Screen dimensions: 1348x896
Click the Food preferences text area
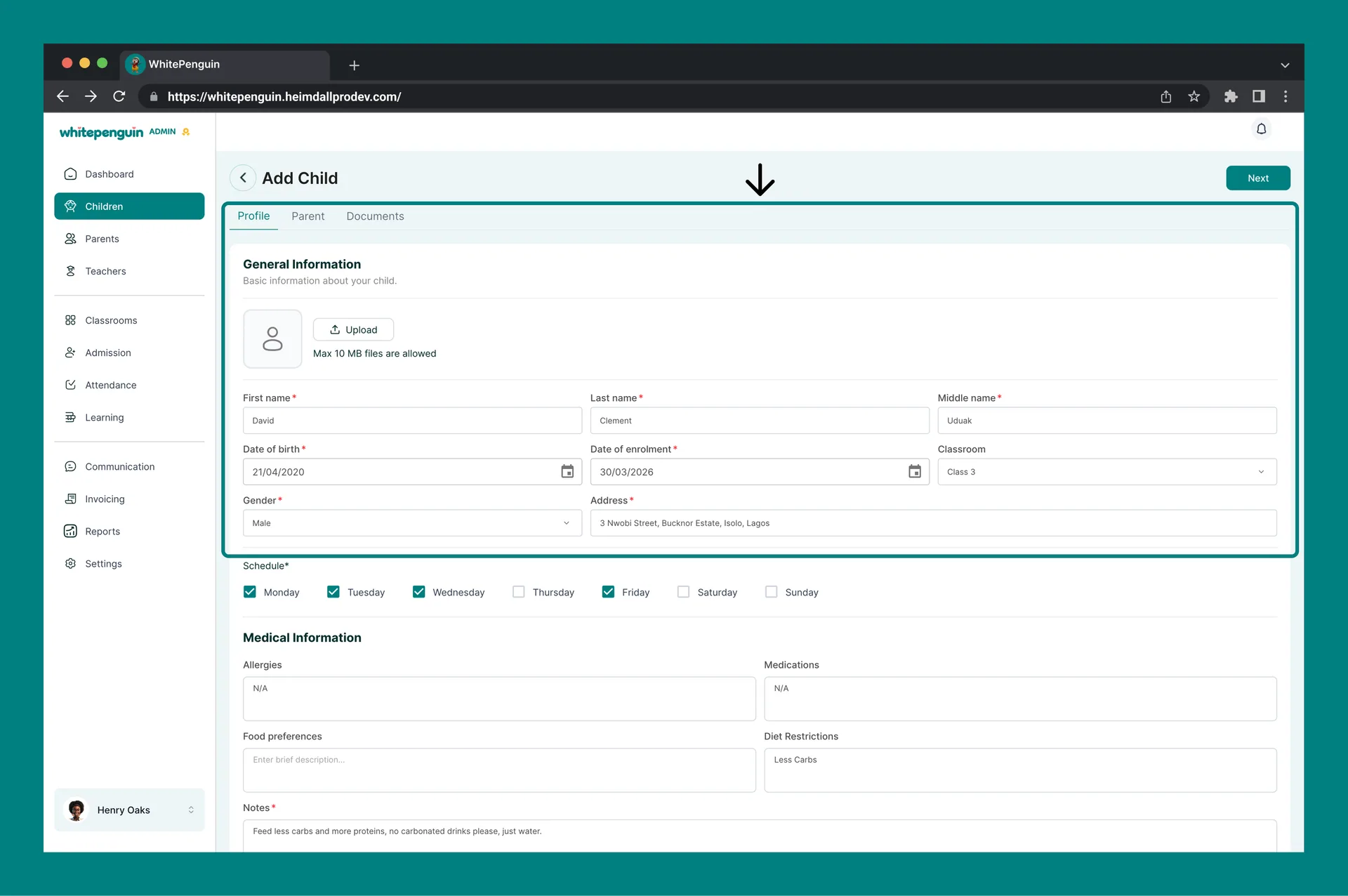coord(499,770)
